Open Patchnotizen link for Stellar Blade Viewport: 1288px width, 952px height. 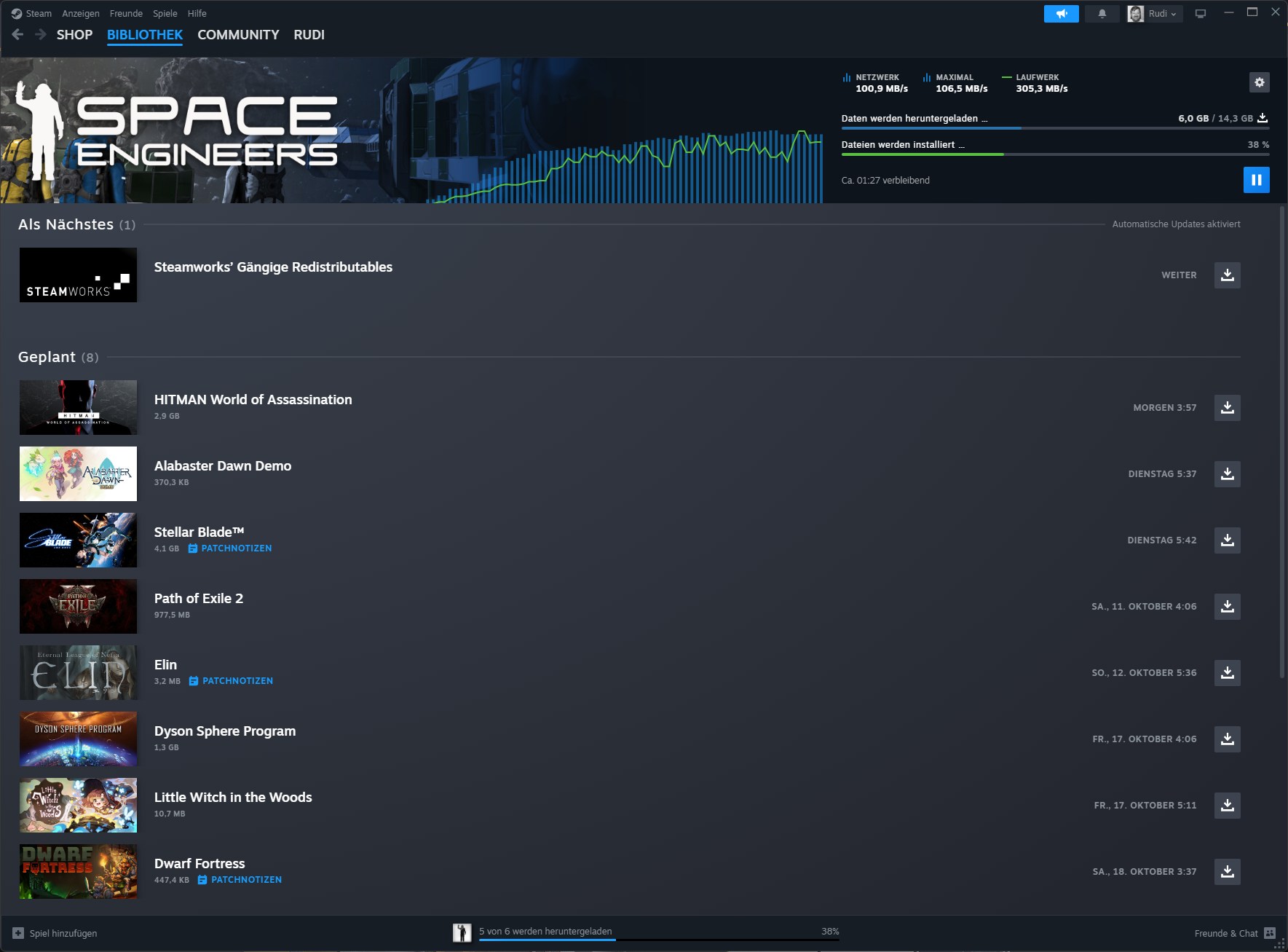tap(235, 548)
